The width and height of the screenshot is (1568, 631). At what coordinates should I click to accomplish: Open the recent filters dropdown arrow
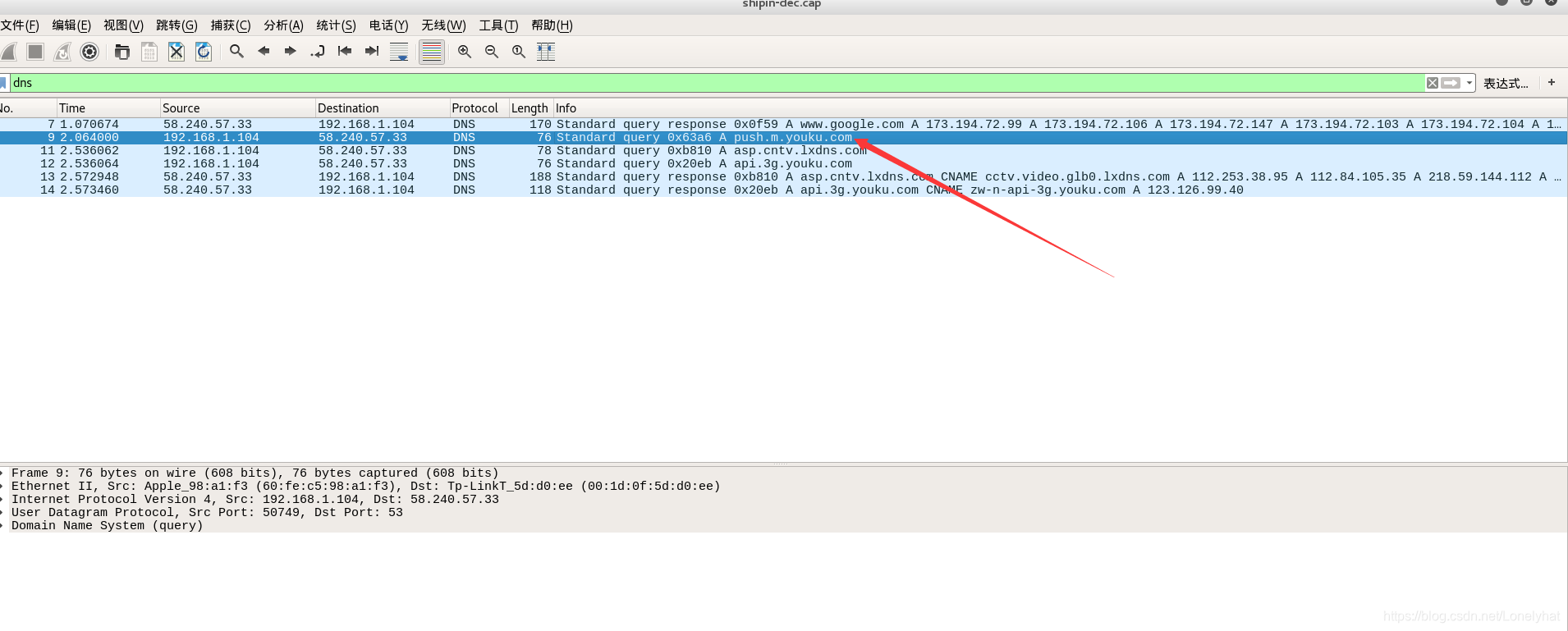click(1469, 83)
